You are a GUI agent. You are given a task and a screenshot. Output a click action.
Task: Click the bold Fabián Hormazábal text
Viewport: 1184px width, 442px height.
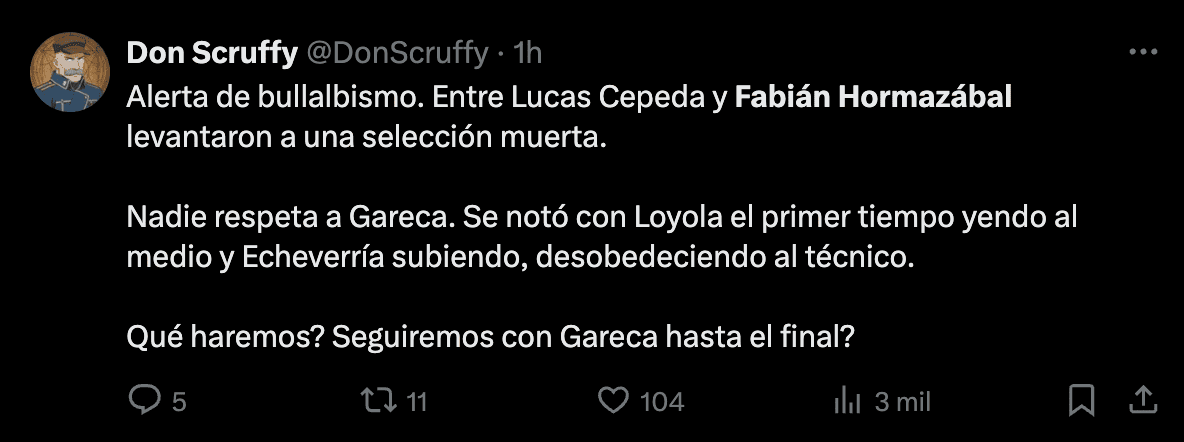(873, 98)
